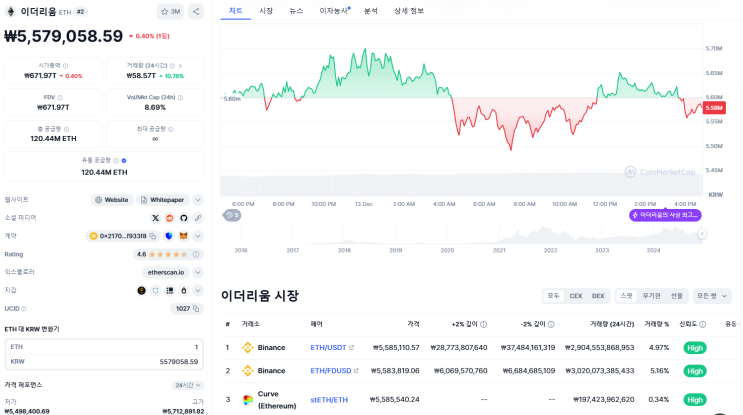The width and height of the screenshot is (743, 415).
Task: Open the first black-gold wallet icon
Action: (x=141, y=290)
